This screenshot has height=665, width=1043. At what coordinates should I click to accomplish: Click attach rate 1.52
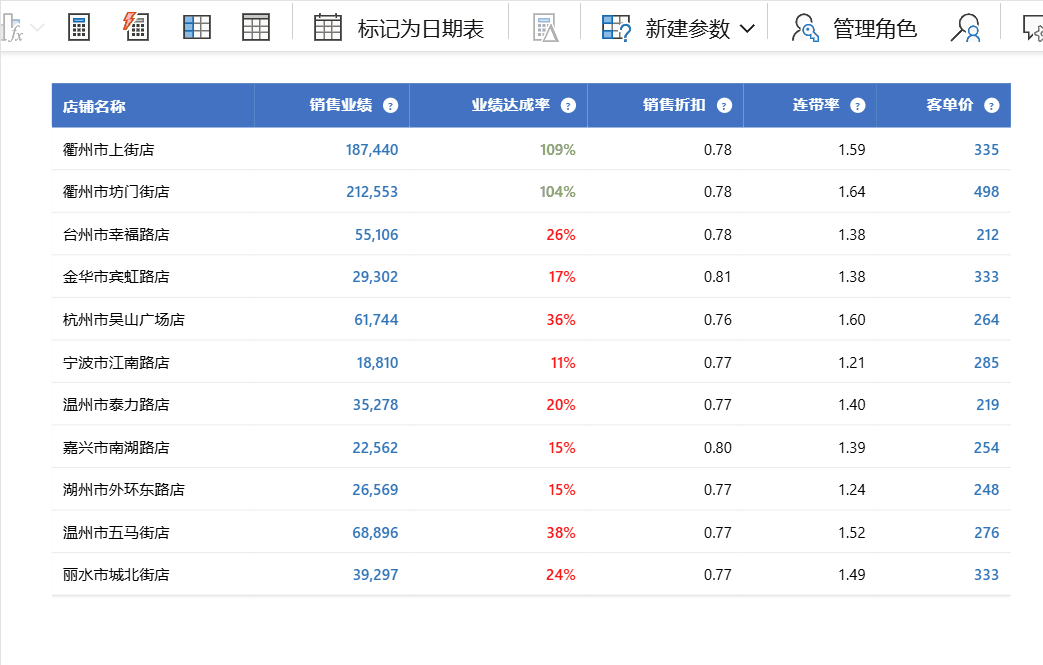click(x=851, y=533)
